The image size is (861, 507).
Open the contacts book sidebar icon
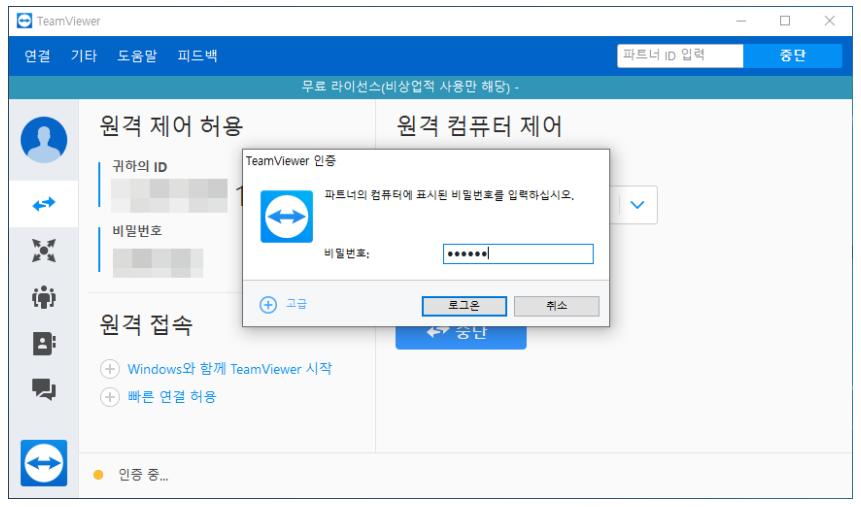coord(44,344)
